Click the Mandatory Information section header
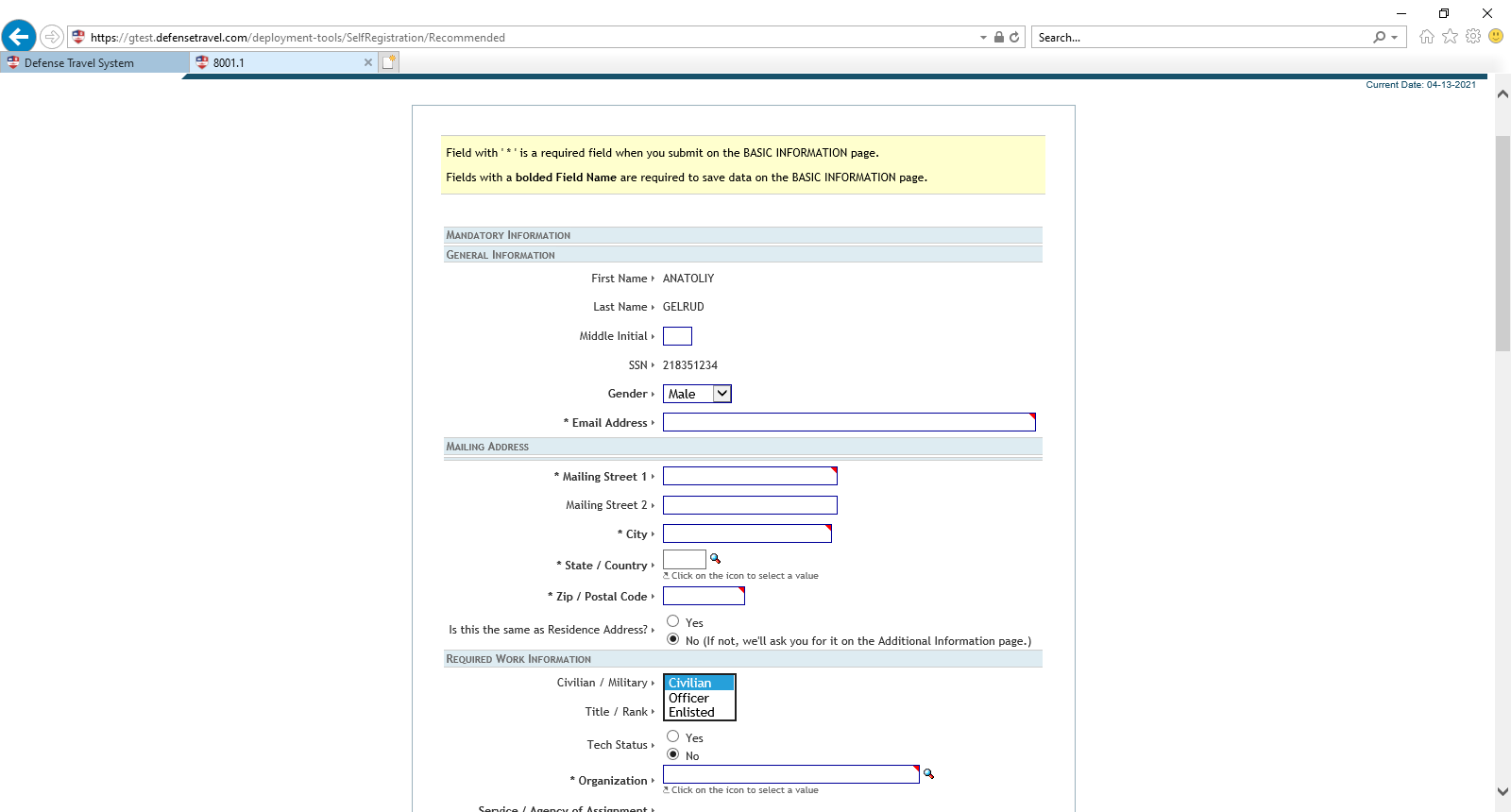Screen dimensions: 1511x812 click(743, 235)
